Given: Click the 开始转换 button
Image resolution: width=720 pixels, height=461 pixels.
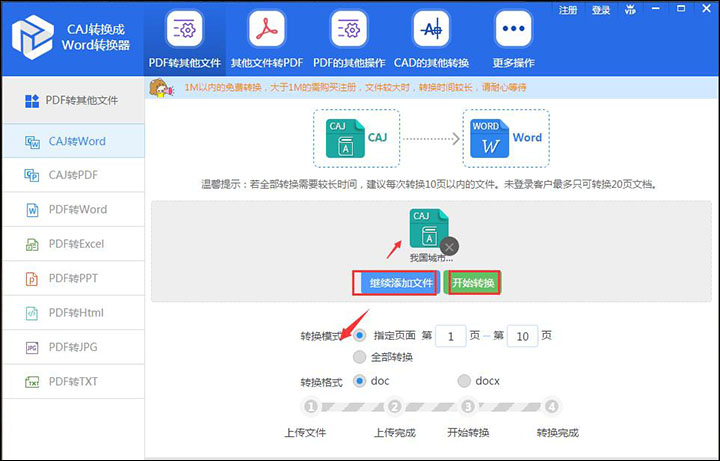Looking at the screenshot, I should tap(472, 283).
